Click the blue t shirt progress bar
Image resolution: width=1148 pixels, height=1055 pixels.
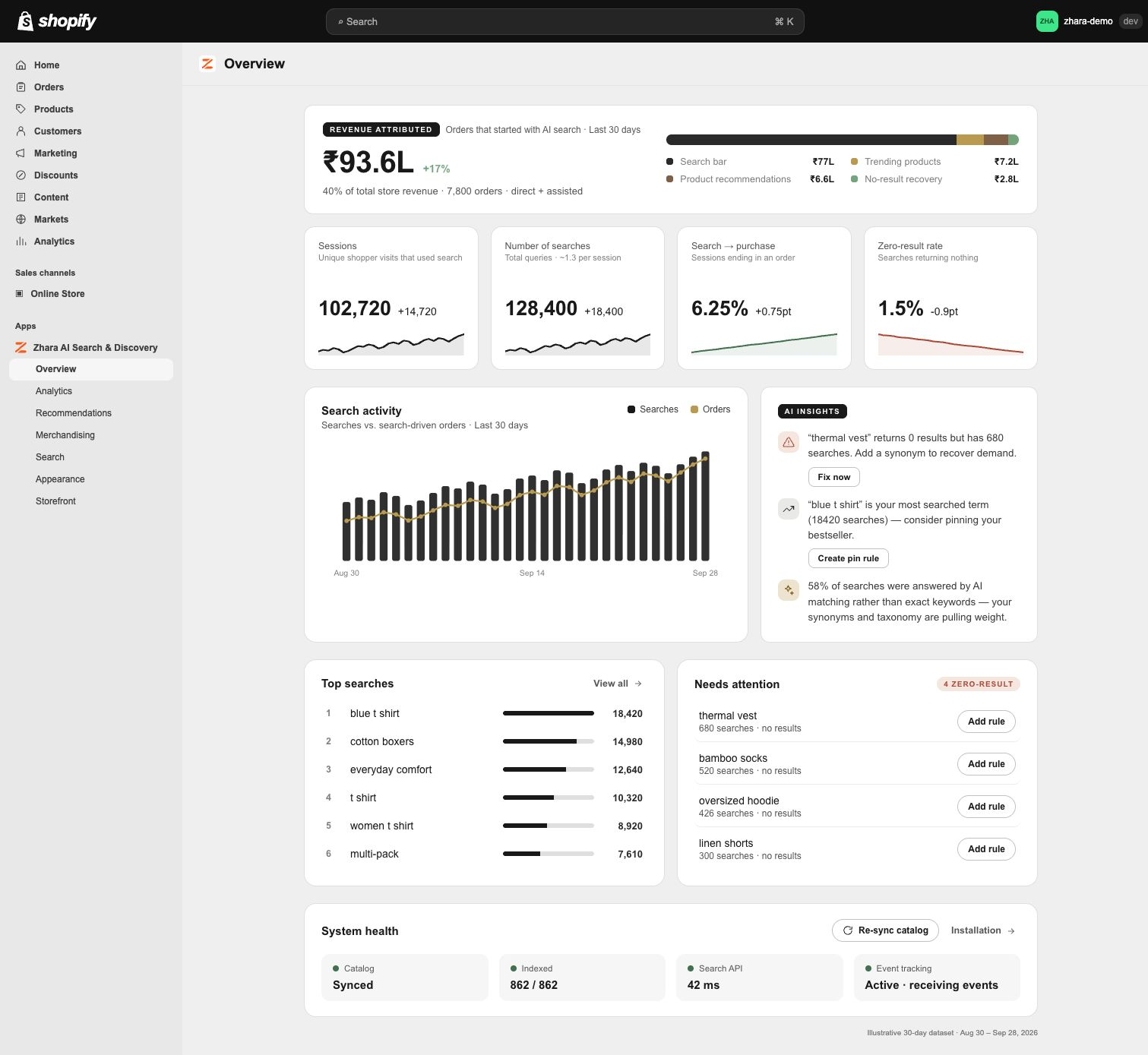[x=548, y=713]
